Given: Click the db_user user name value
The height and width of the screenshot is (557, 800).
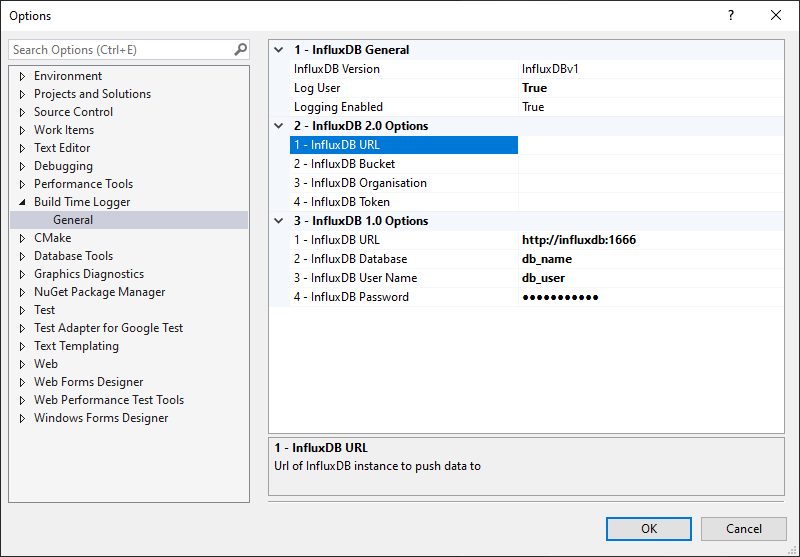Looking at the screenshot, I should coord(543,278).
